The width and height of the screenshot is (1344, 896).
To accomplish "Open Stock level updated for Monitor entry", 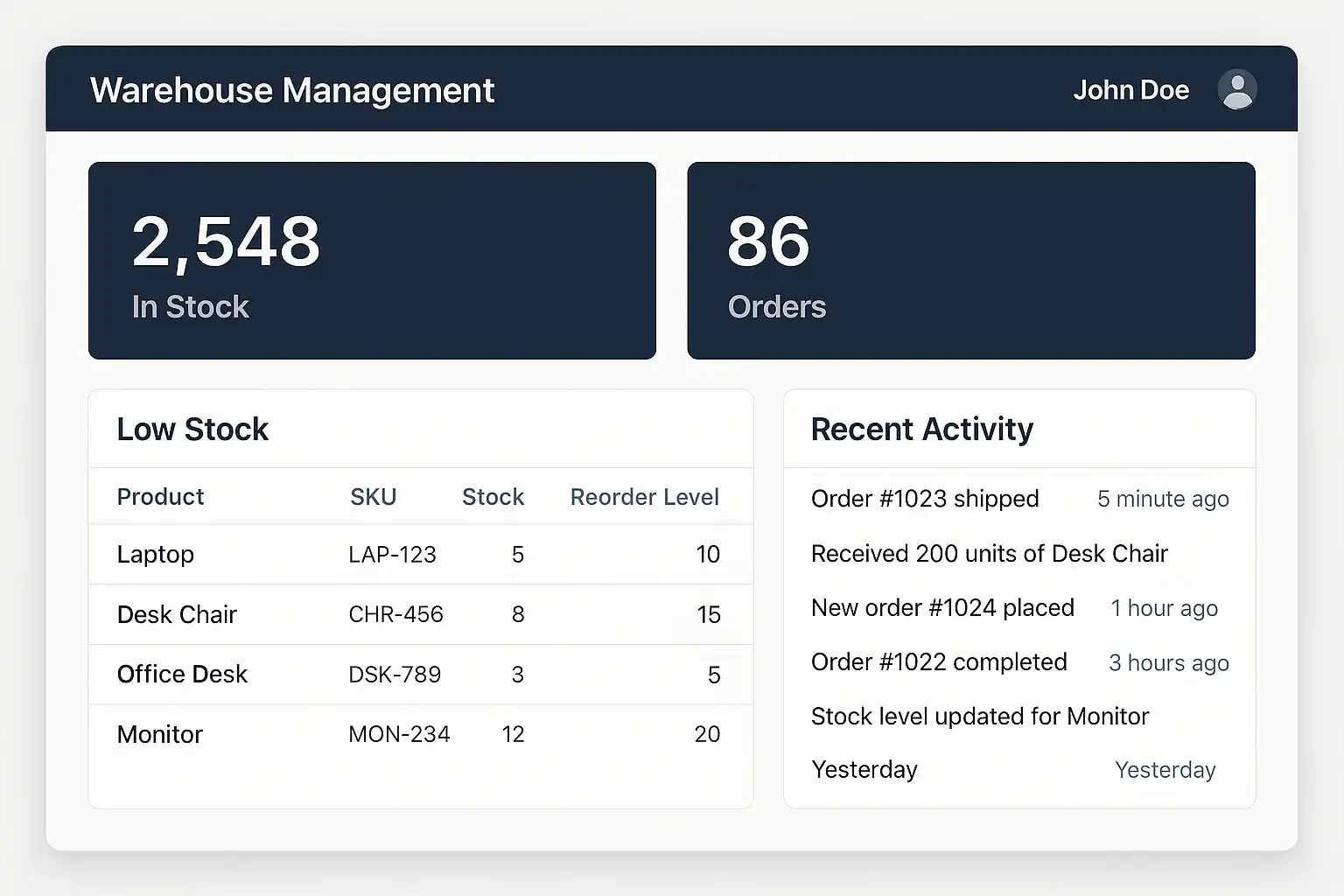I will (x=979, y=717).
